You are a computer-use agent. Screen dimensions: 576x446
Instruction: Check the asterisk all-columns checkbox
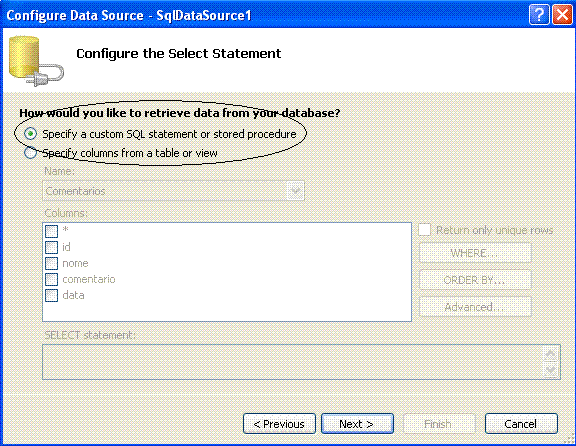coord(51,231)
